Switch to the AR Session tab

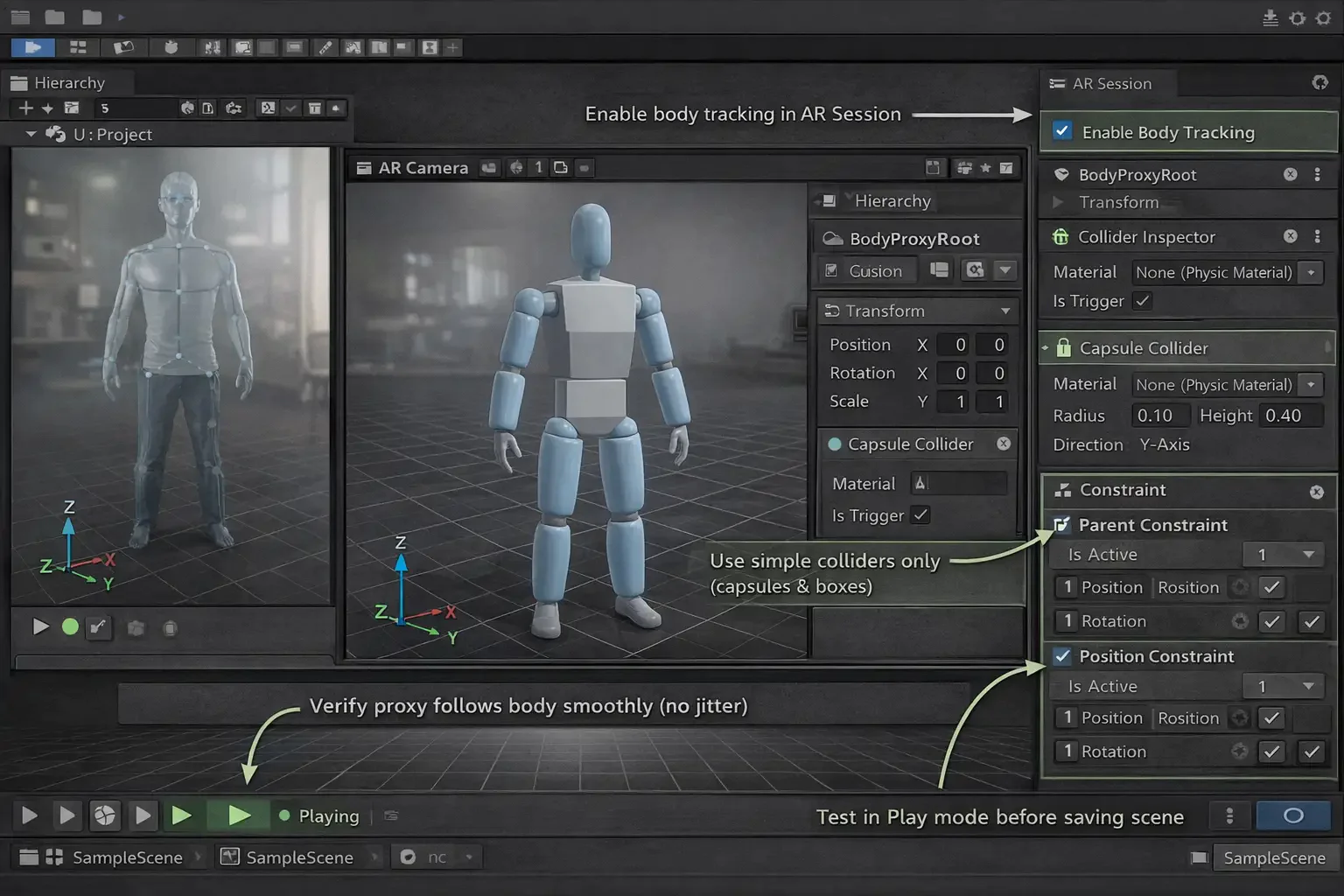[1108, 83]
